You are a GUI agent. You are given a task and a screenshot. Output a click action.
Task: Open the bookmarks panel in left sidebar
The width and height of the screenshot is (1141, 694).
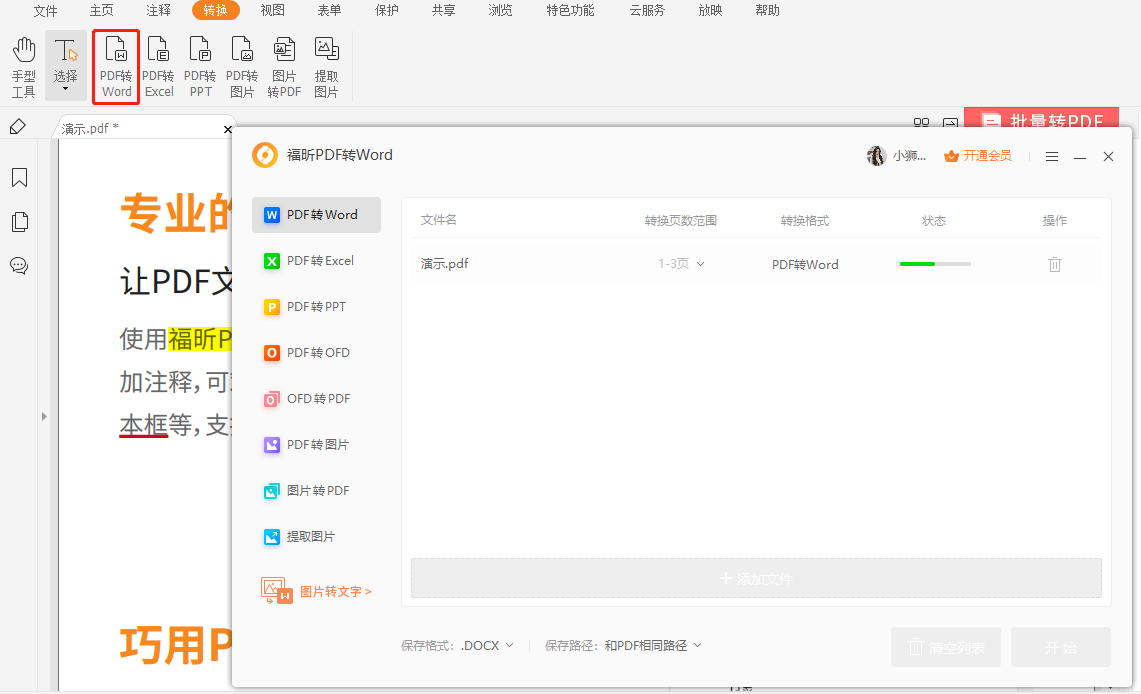19,178
